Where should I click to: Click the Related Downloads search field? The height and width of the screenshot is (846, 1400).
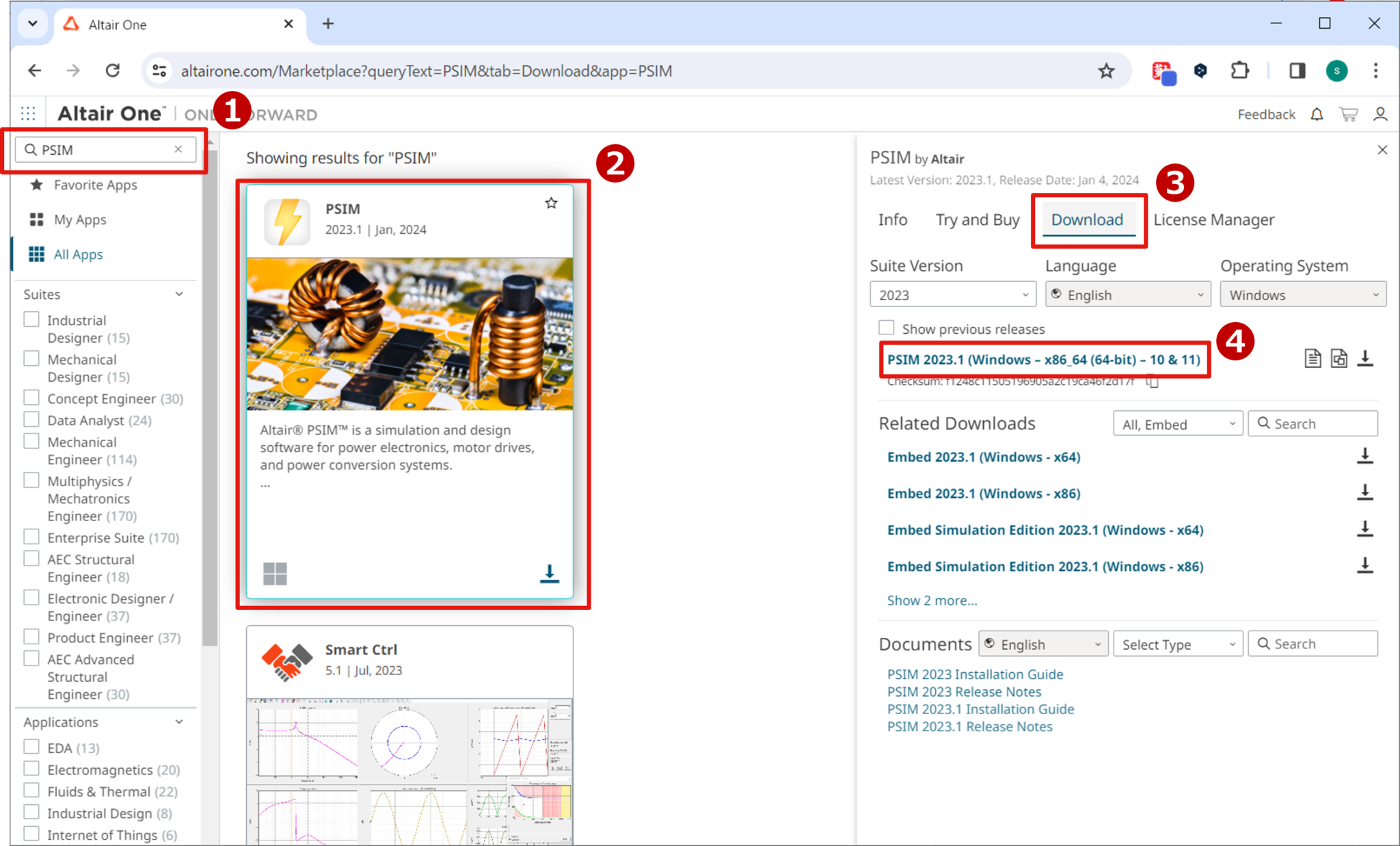pyautogui.click(x=1312, y=423)
